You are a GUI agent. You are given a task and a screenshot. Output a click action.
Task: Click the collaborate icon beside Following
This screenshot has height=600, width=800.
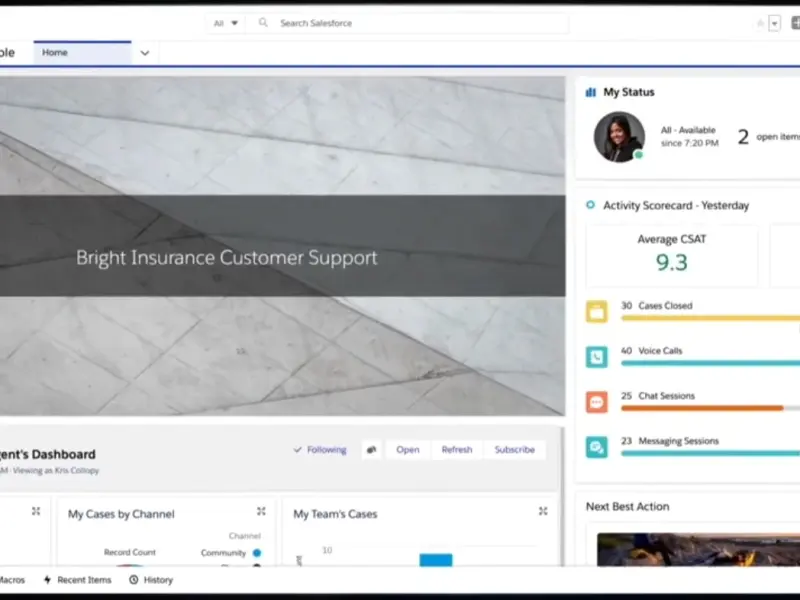click(x=371, y=450)
